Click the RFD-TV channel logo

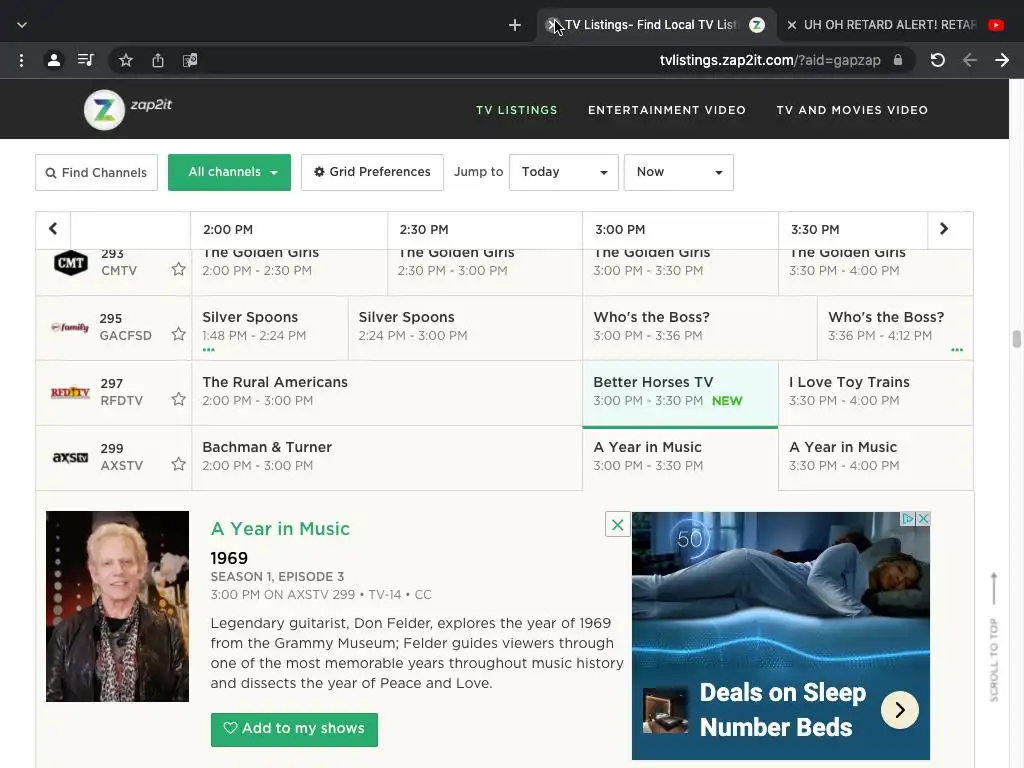[70, 392]
